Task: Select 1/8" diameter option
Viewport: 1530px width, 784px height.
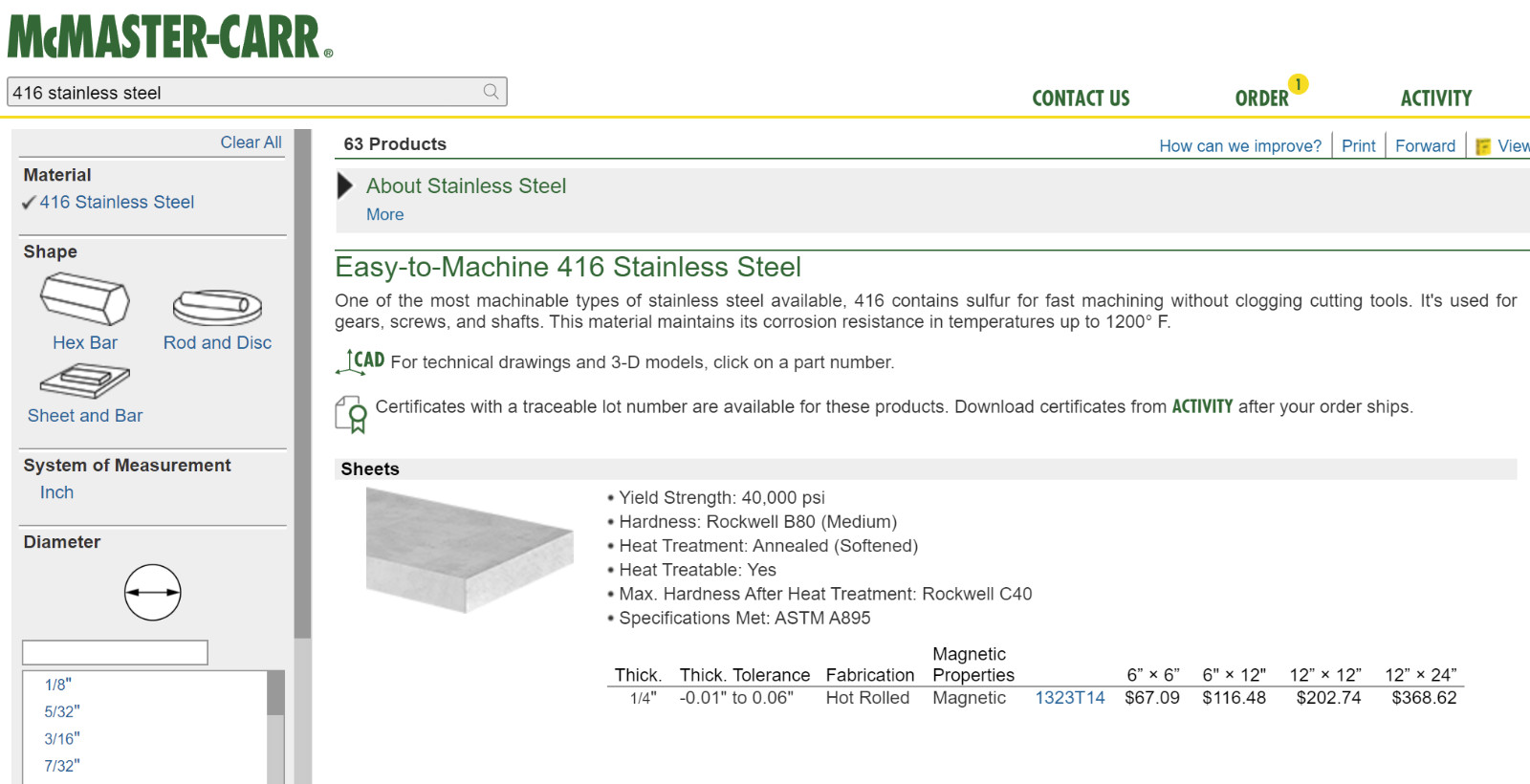Action: pyautogui.click(x=57, y=685)
